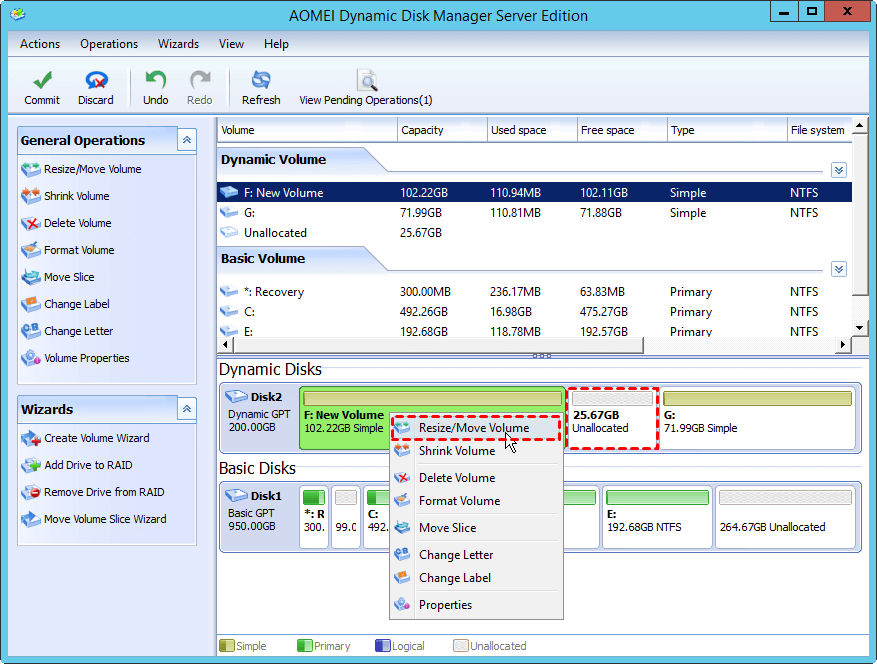Screen dimensions: 877x664
Task: Select the Unallocated 25.67GB list row
Action: [534, 233]
